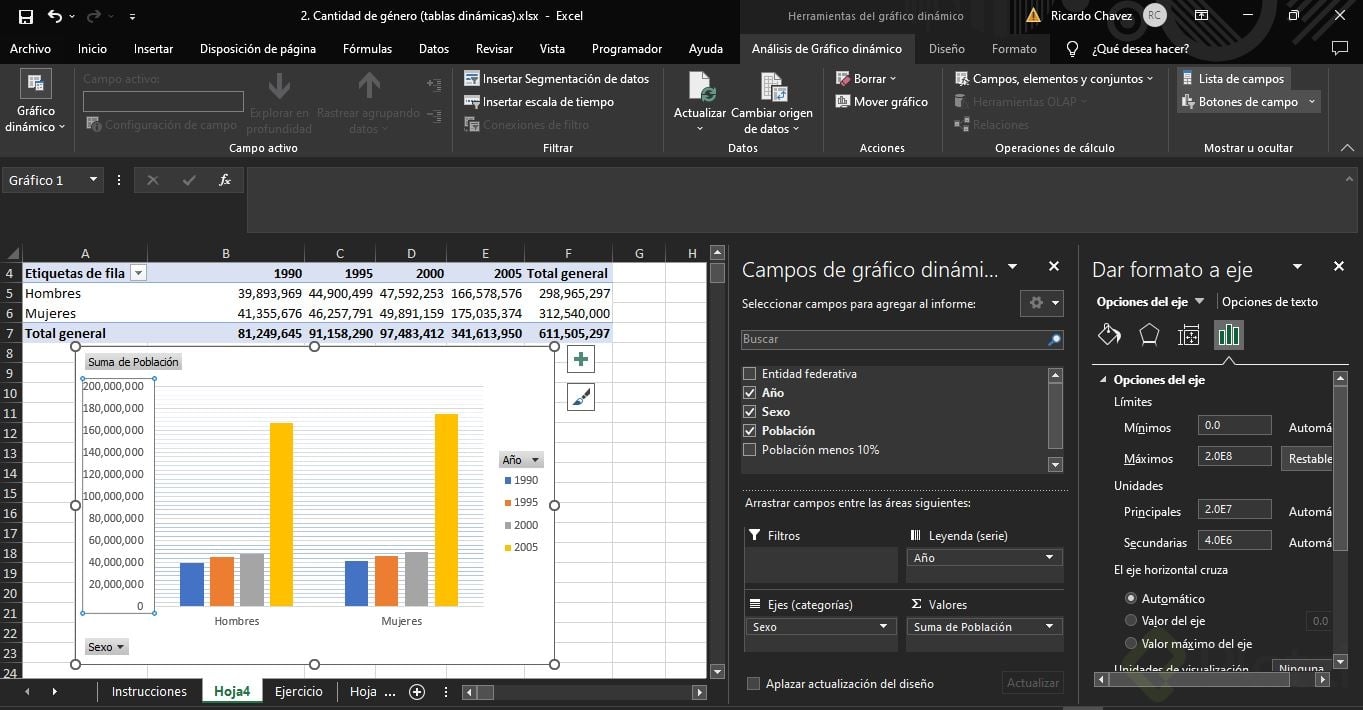Open the Fill and Line paint bucket tab

pos(1109,334)
